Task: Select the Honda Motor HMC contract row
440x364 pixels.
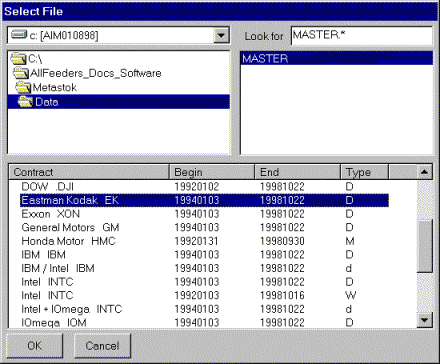Action: click(204, 241)
